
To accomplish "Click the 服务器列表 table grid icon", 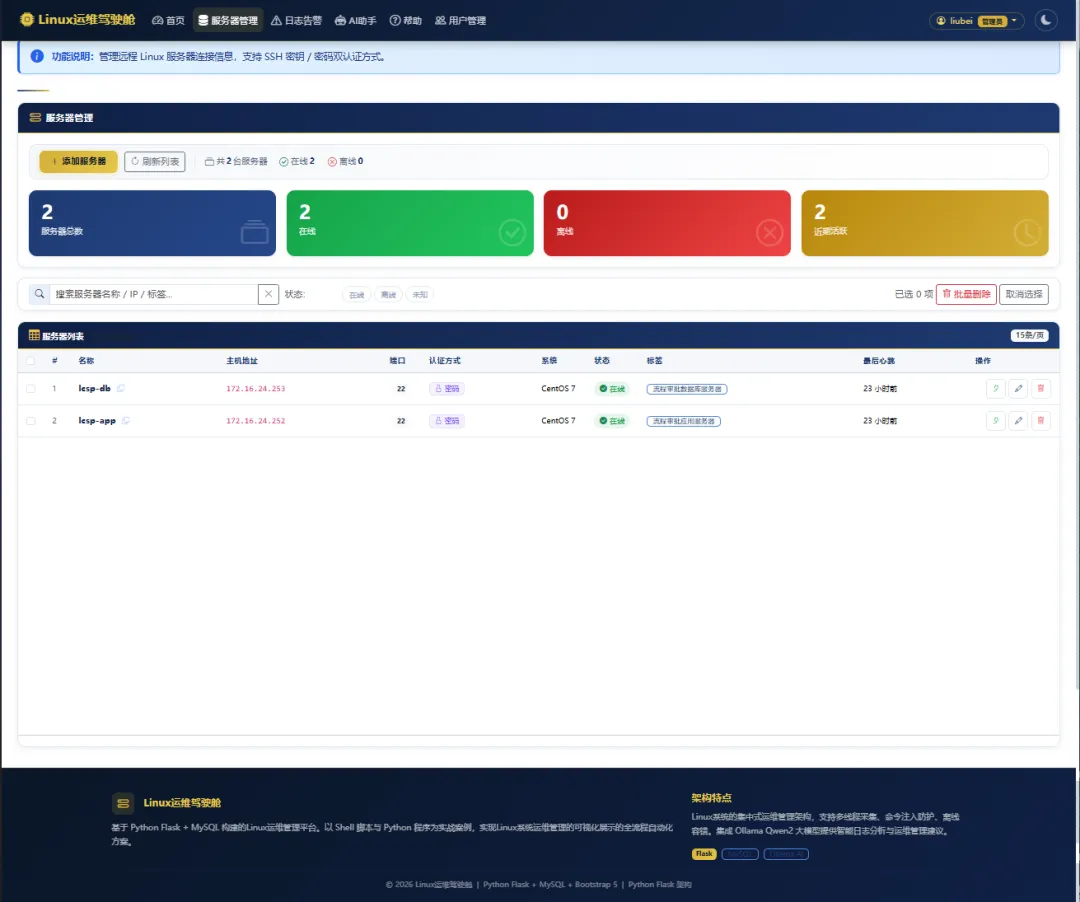I will pyautogui.click(x=34, y=335).
